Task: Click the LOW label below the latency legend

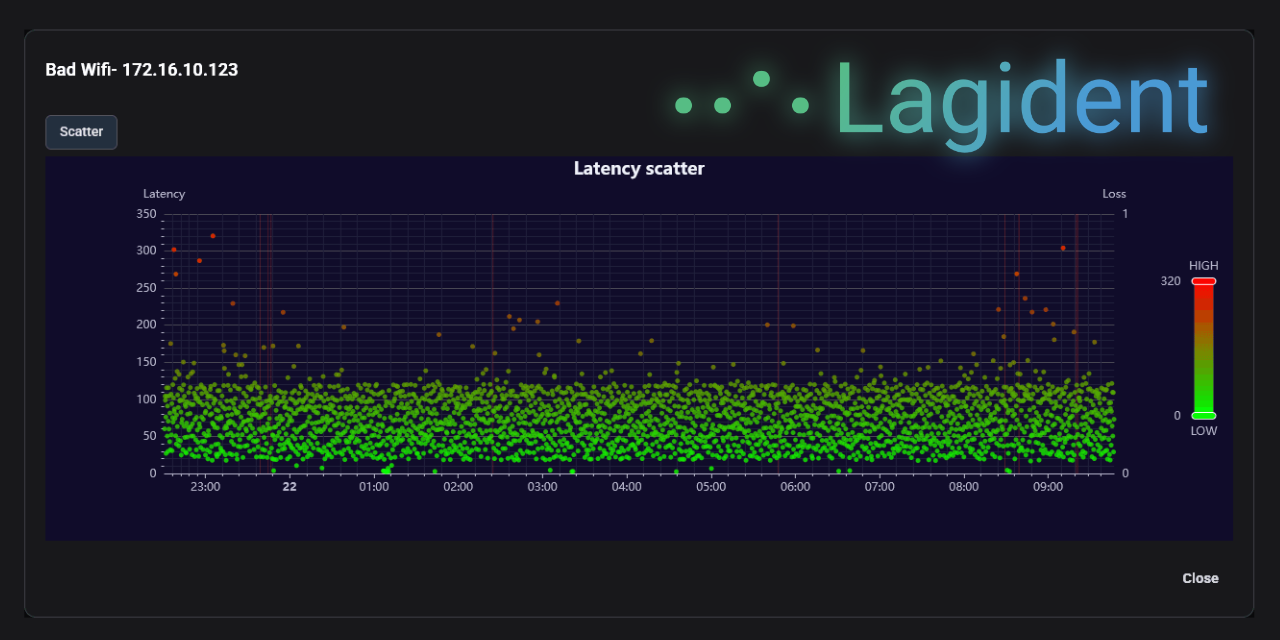Action: (x=1203, y=430)
